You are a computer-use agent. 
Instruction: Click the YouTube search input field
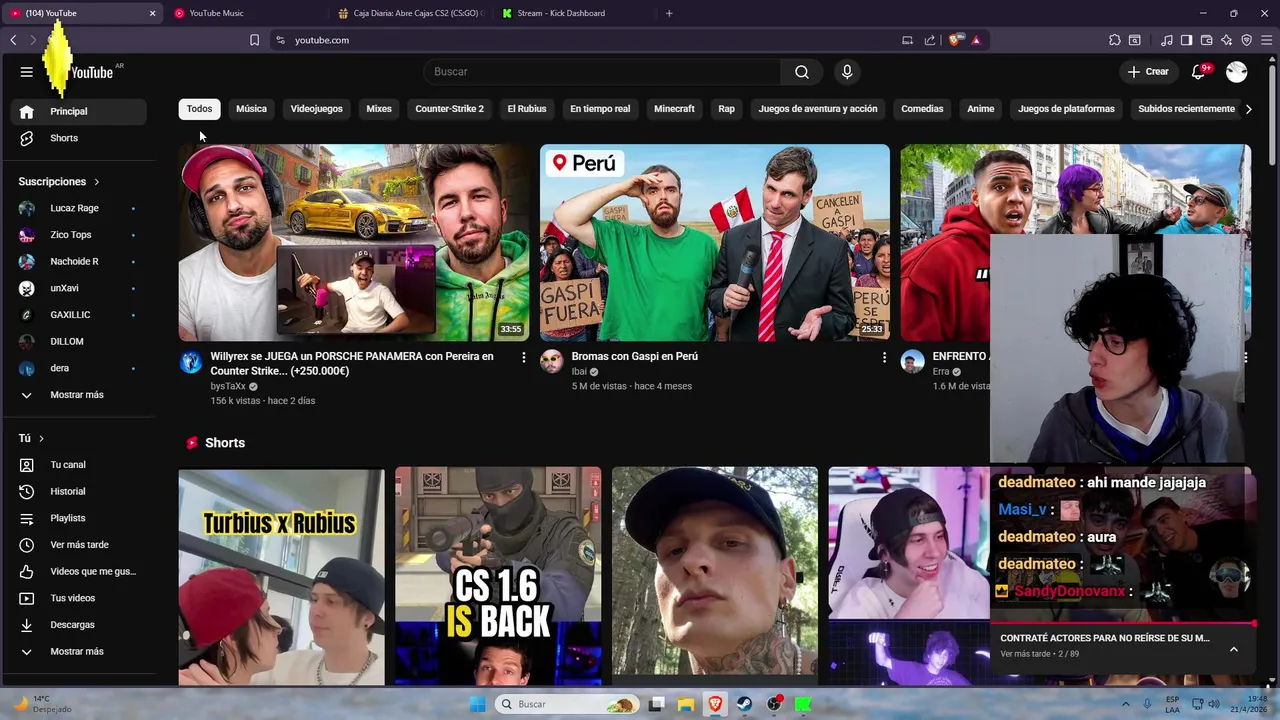602,72
